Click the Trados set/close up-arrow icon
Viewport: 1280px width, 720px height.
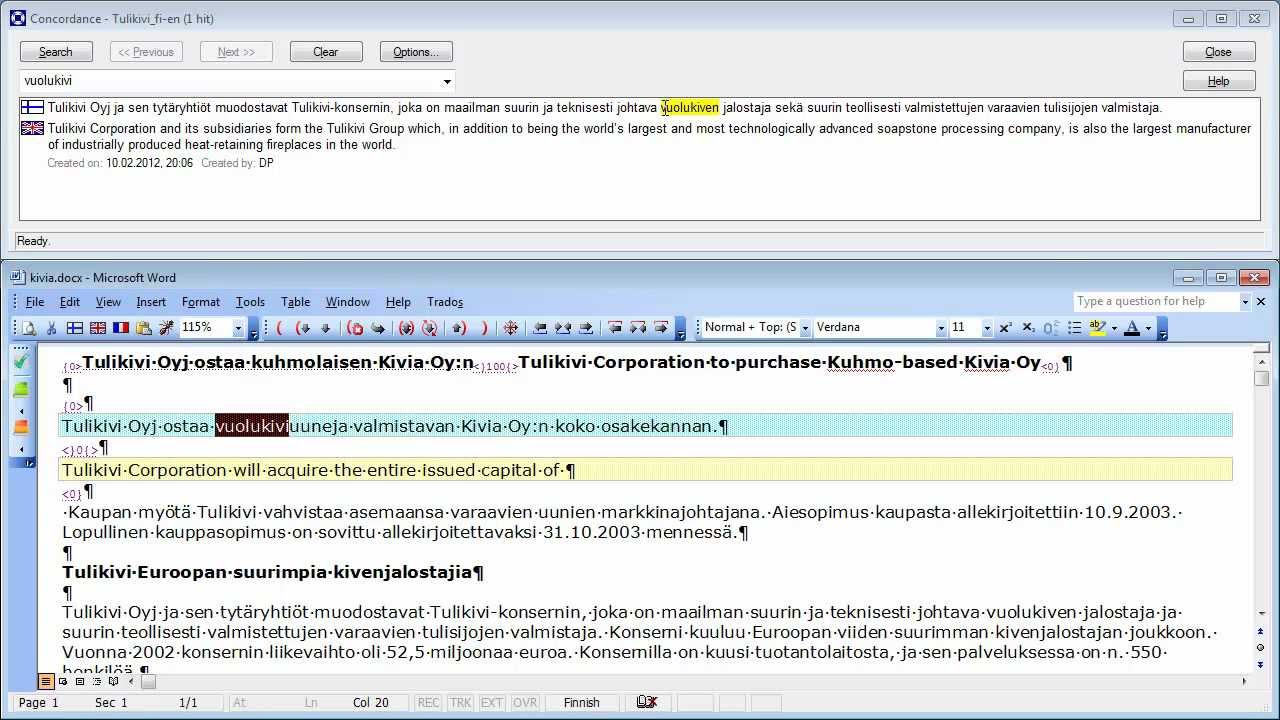[459, 327]
